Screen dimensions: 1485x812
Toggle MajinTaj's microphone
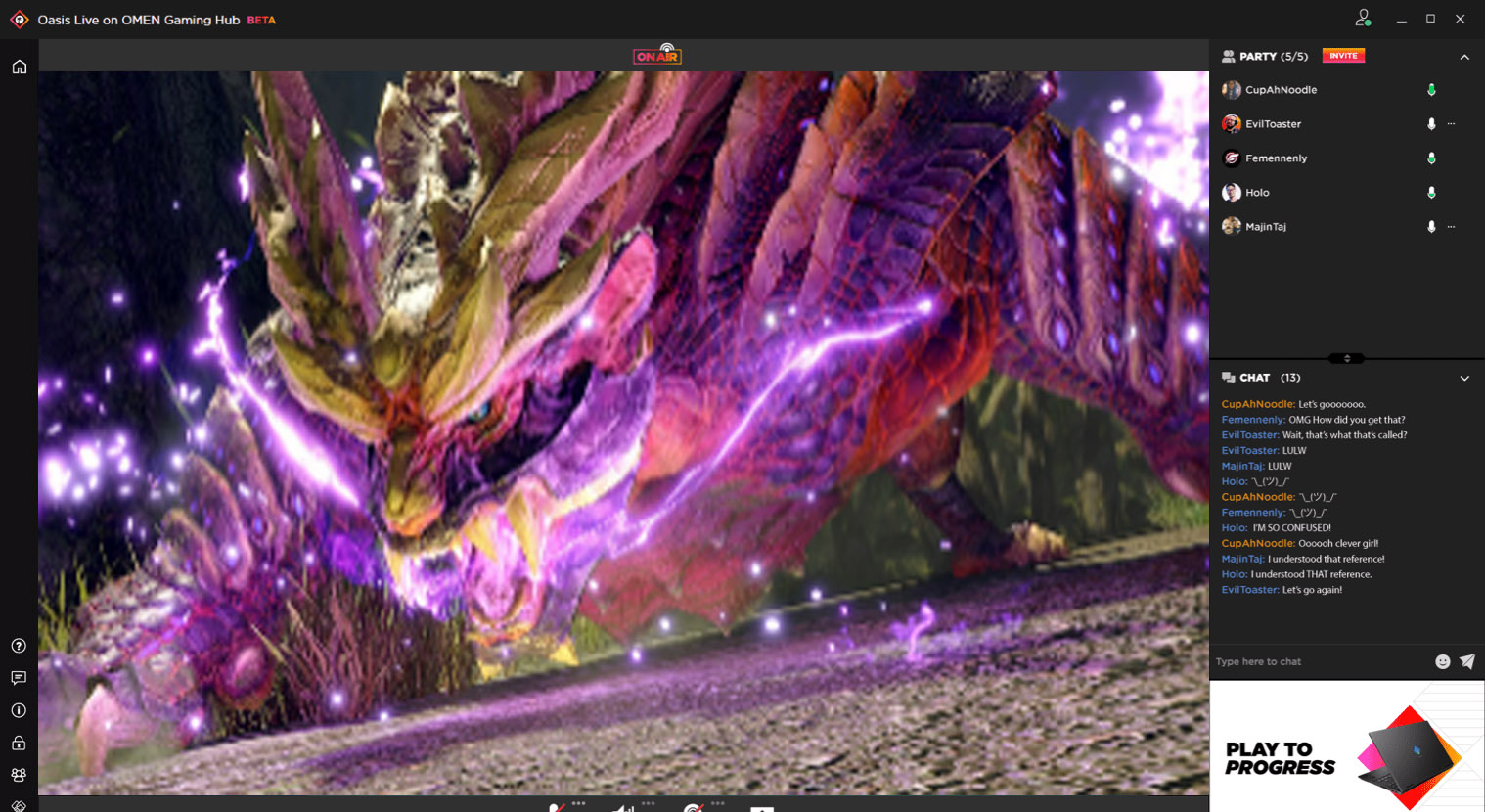(x=1431, y=227)
